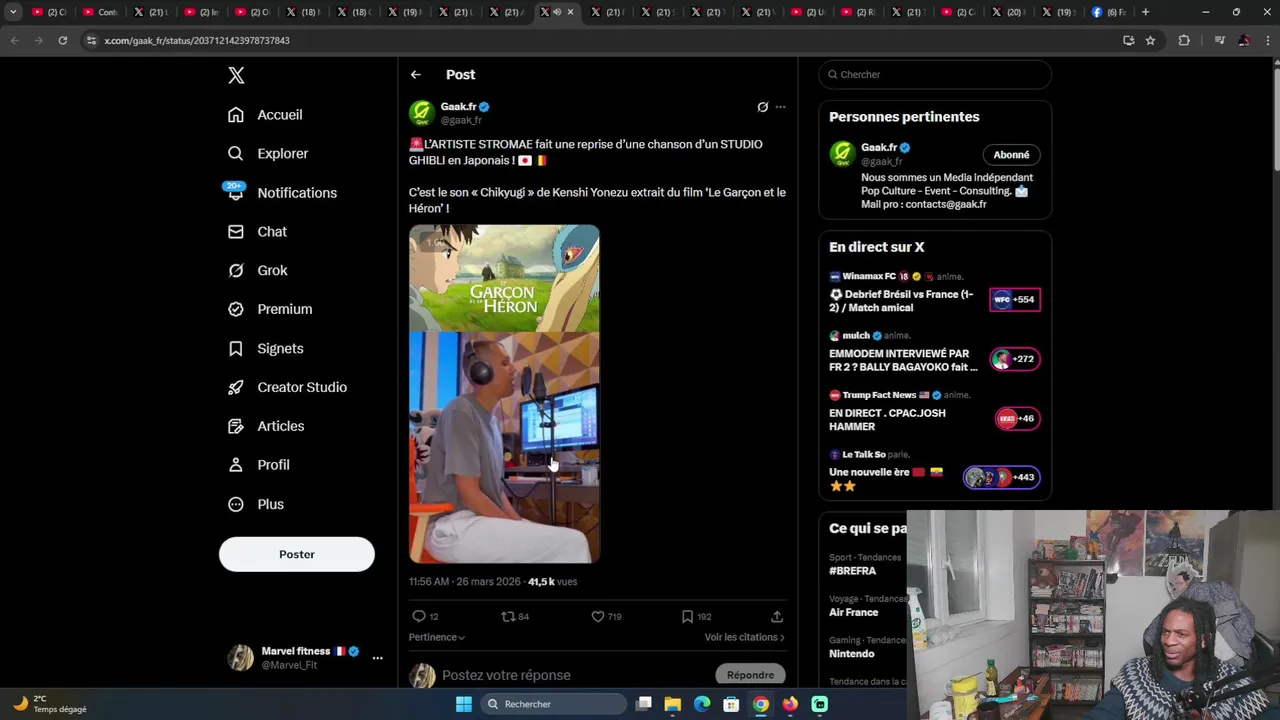The image size is (1280, 720).
Task: Click the Signets bookmark icon in sidebar
Action: (236, 349)
